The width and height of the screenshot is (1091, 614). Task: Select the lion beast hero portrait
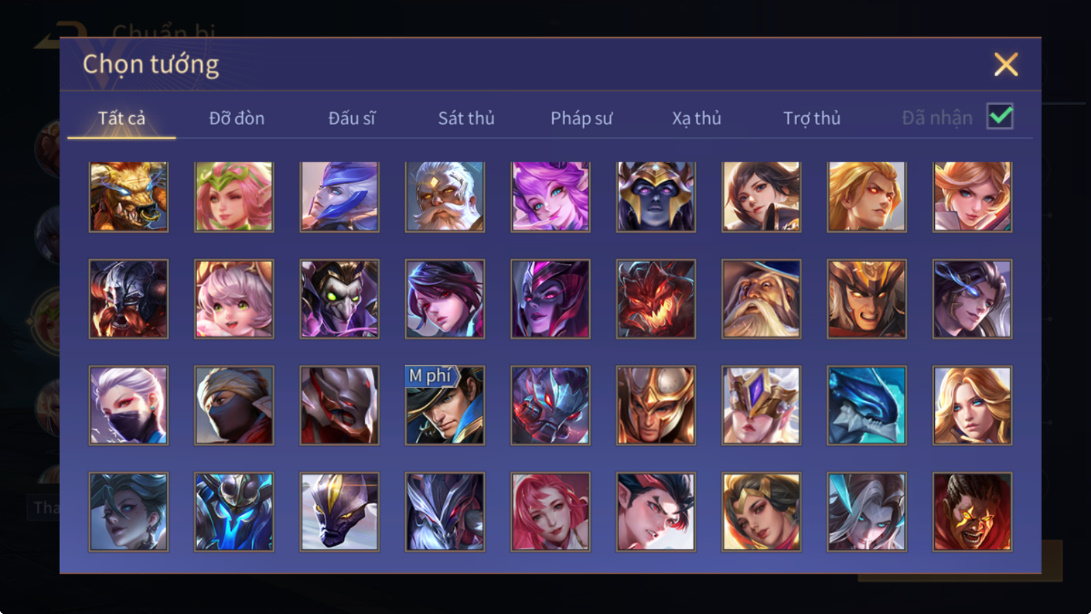(x=129, y=196)
